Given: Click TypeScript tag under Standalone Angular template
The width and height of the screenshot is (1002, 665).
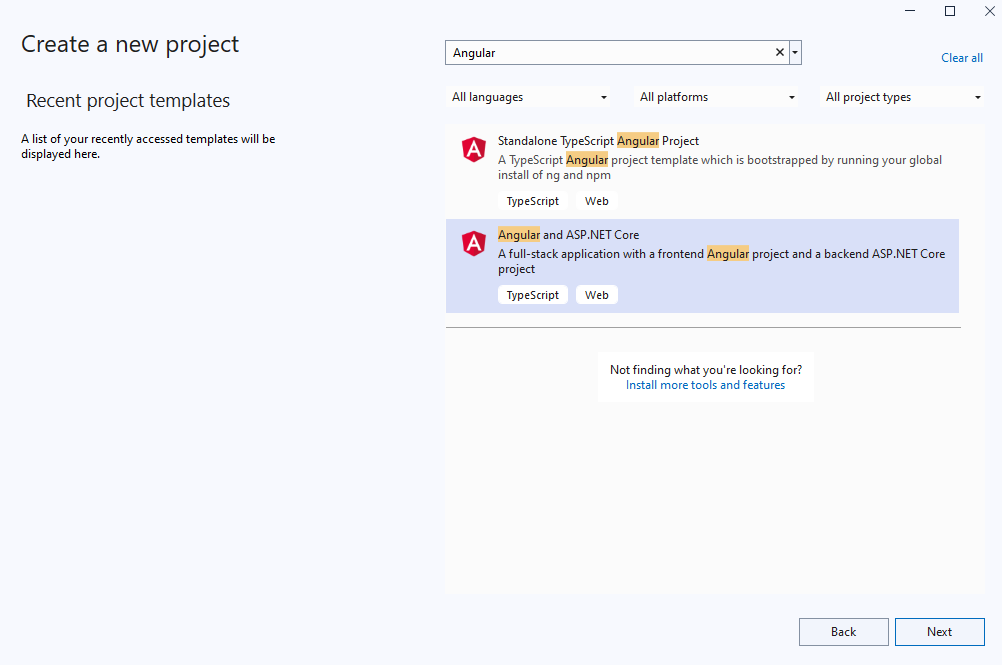Looking at the screenshot, I should [x=532, y=201].
